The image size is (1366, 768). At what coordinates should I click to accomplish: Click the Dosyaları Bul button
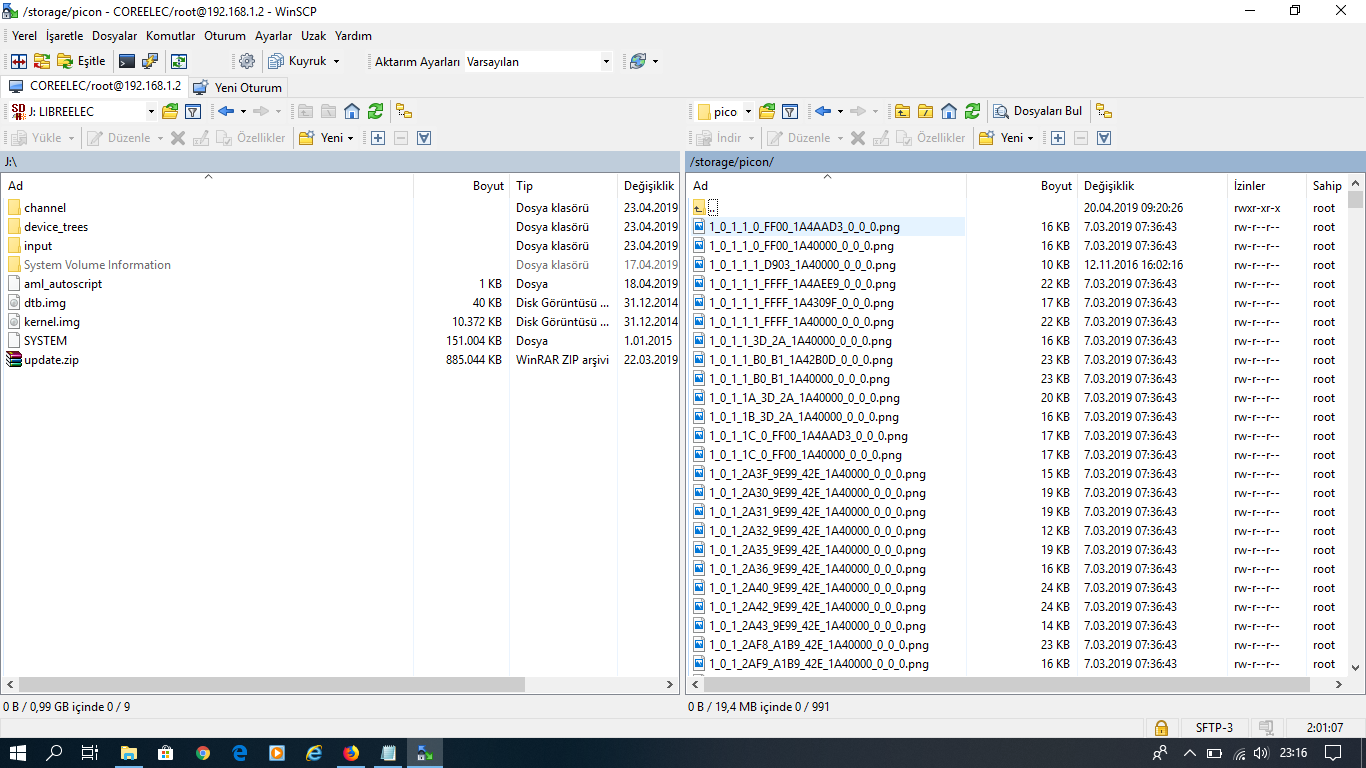click(x=1037, y=111)
